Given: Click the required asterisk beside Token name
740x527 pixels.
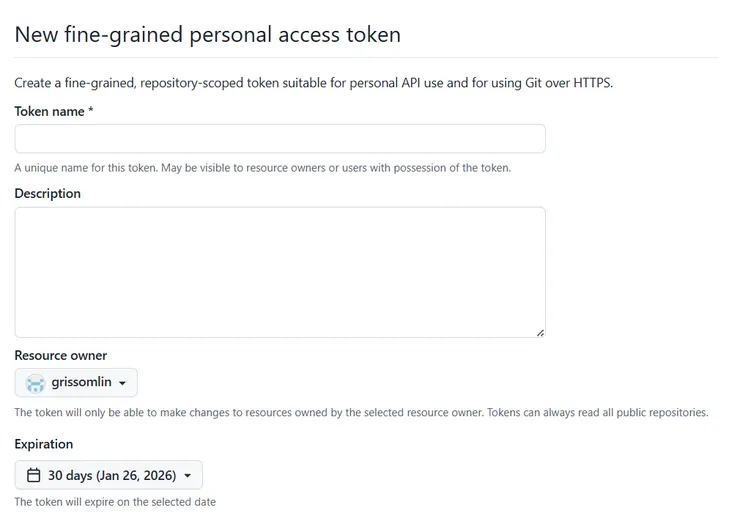Looking at the screenshot, I should click(91, 111).
